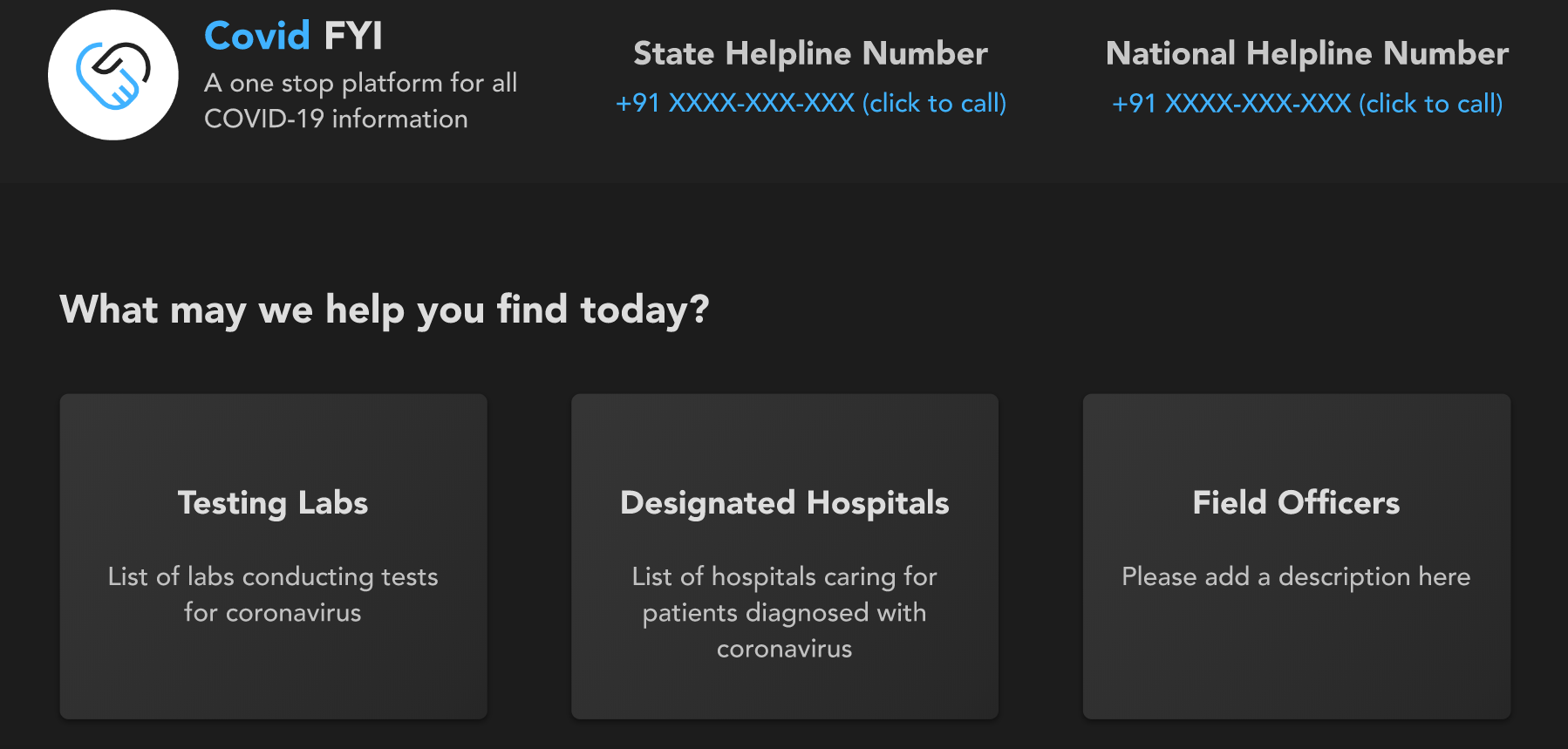Click the hospitals caring for patients description

point(784,612)
